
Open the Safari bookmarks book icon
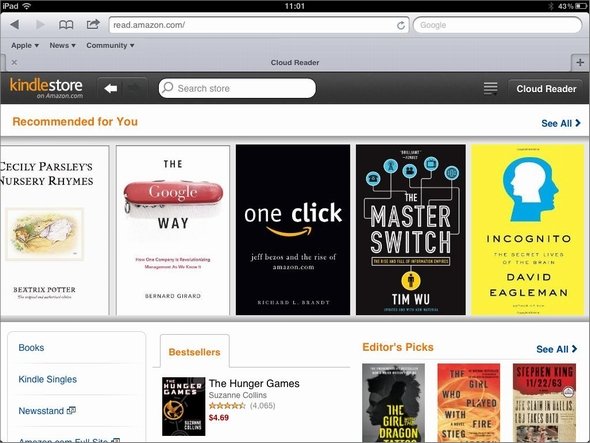pos(66,25)
